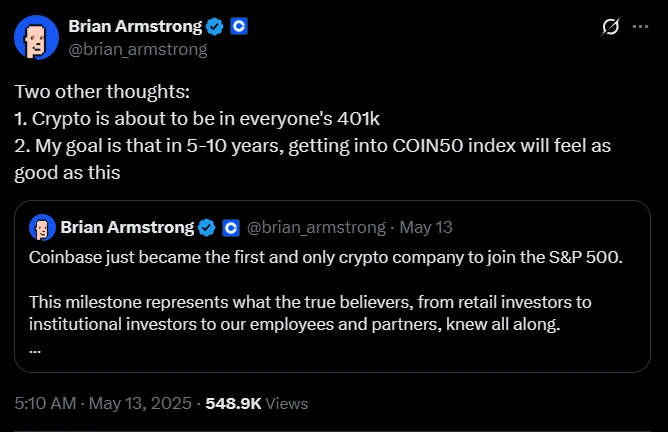668x432 pixels.
Task: Select the 'Two other thoughts:' line of tweet
Action: pyautogui.click(x=102, y=92)
